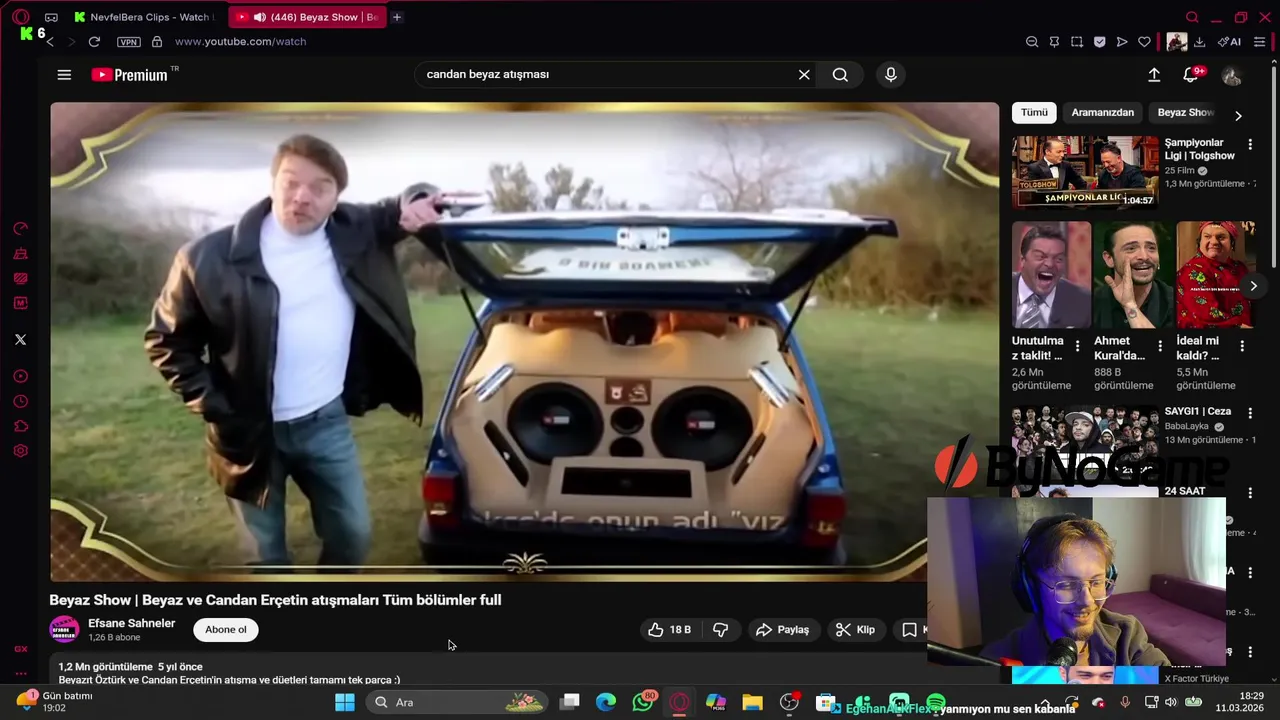Open settings gear in Opera sidebar
This screenshot has height=720, width=1280.
[20, 451]
